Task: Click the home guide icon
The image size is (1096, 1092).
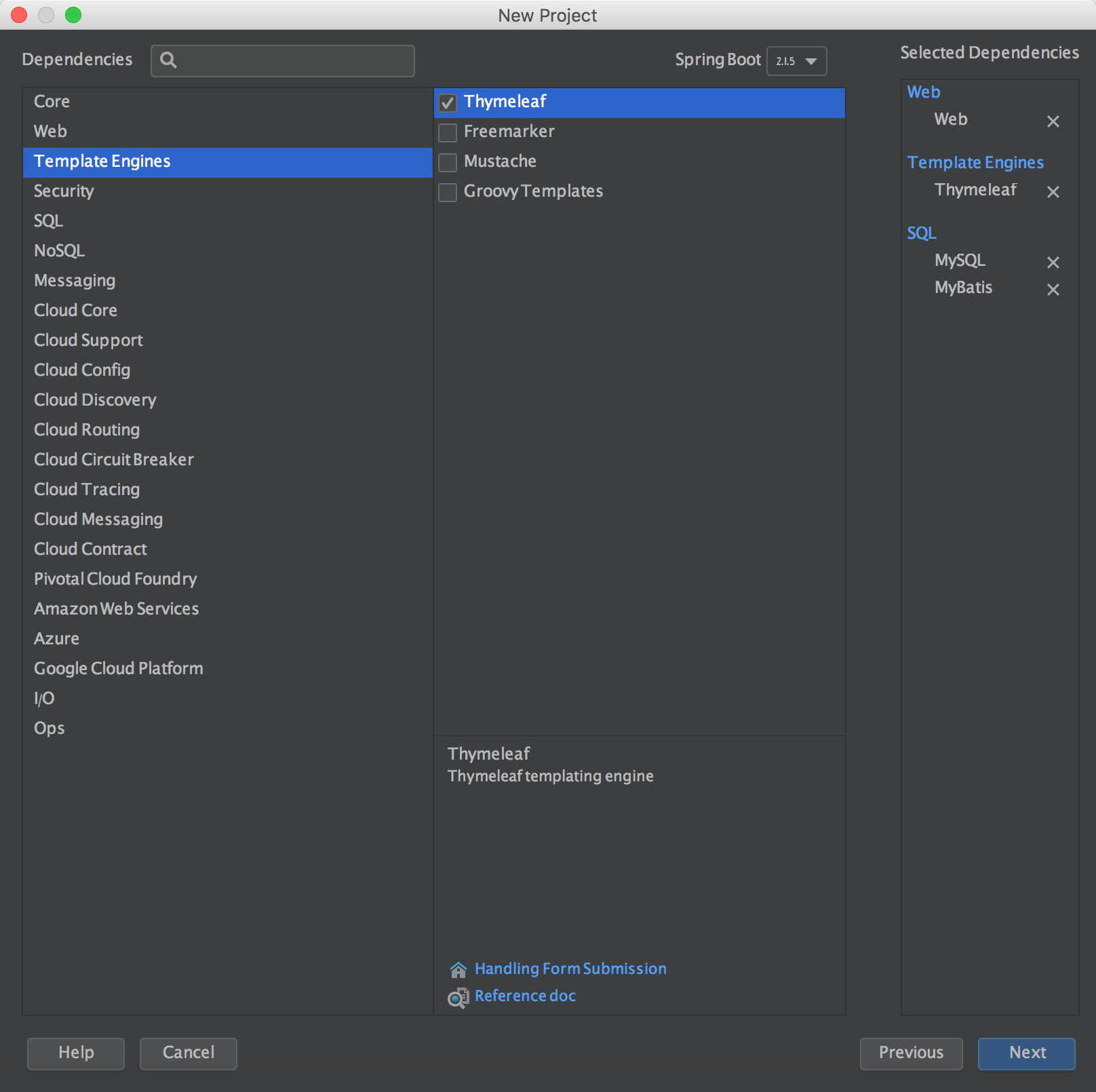Action: [458, 970]
